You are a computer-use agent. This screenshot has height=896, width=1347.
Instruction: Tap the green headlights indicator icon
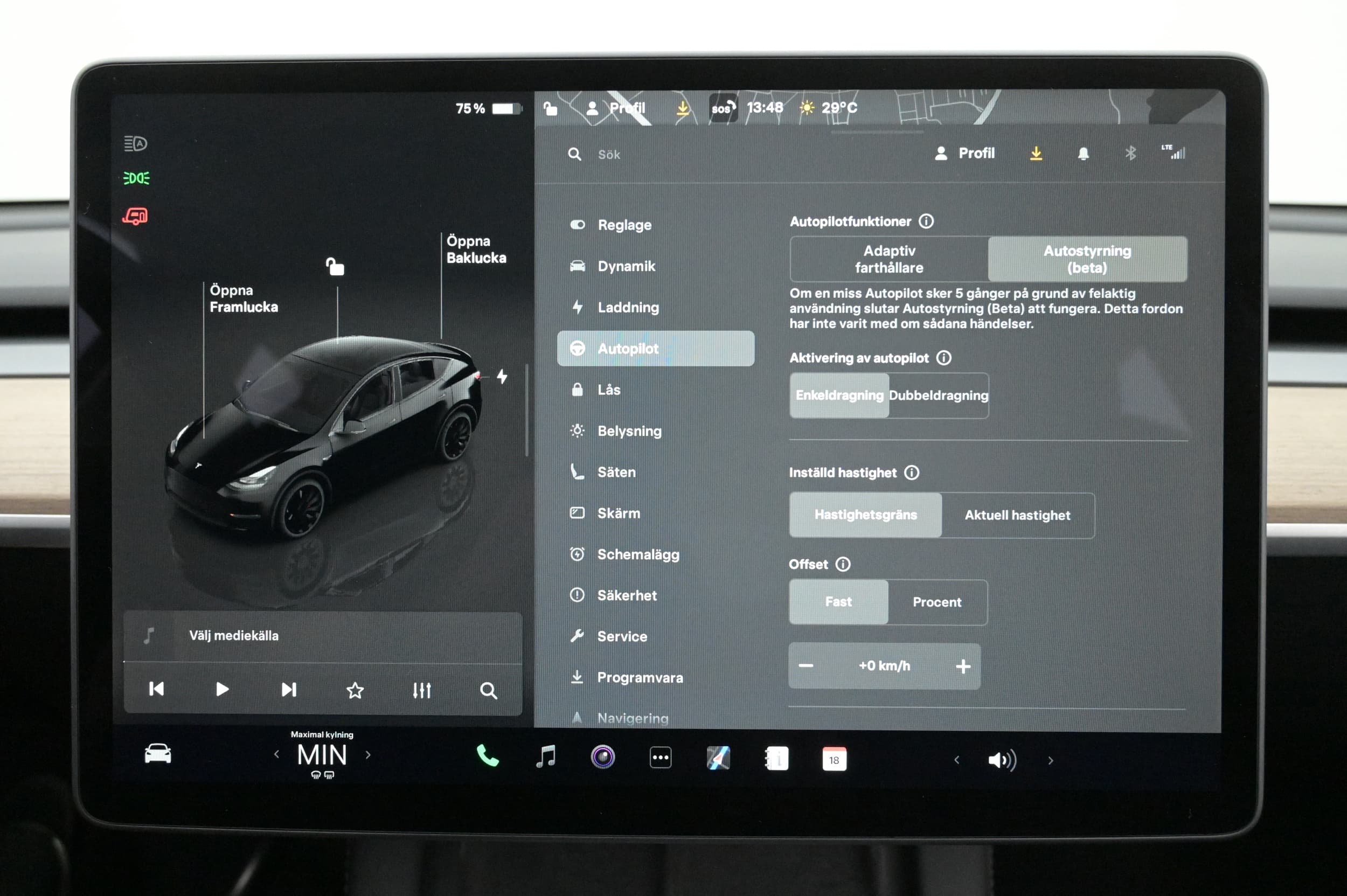[137, 178]
